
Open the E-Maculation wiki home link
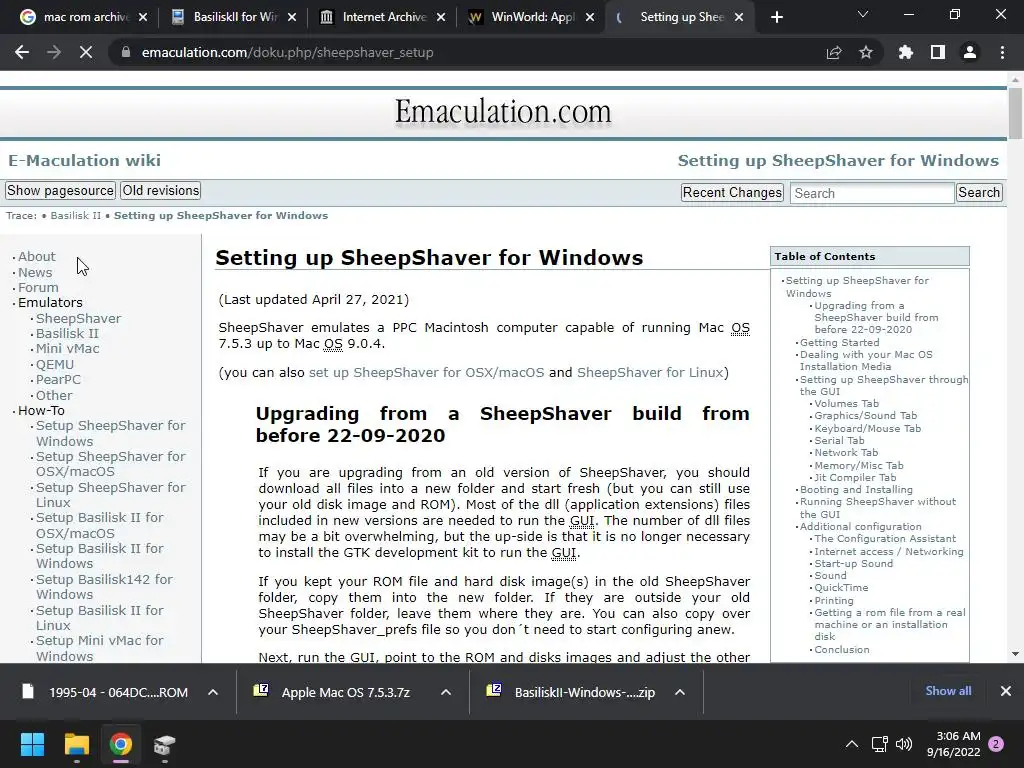click(84, 161)
